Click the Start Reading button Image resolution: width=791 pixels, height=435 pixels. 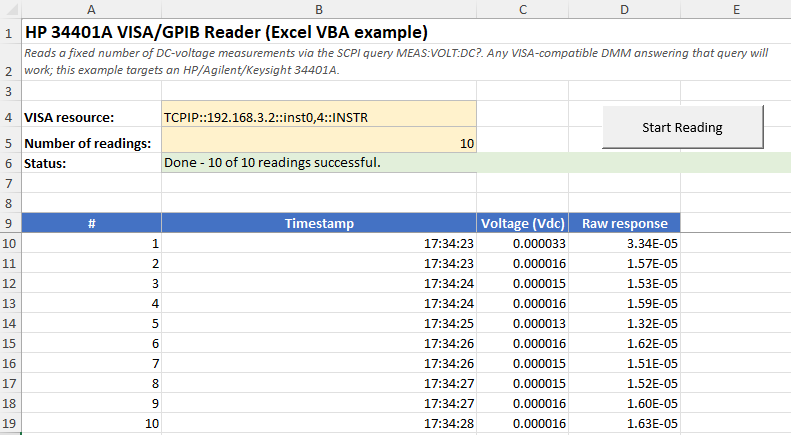click(x=683, y=127)
